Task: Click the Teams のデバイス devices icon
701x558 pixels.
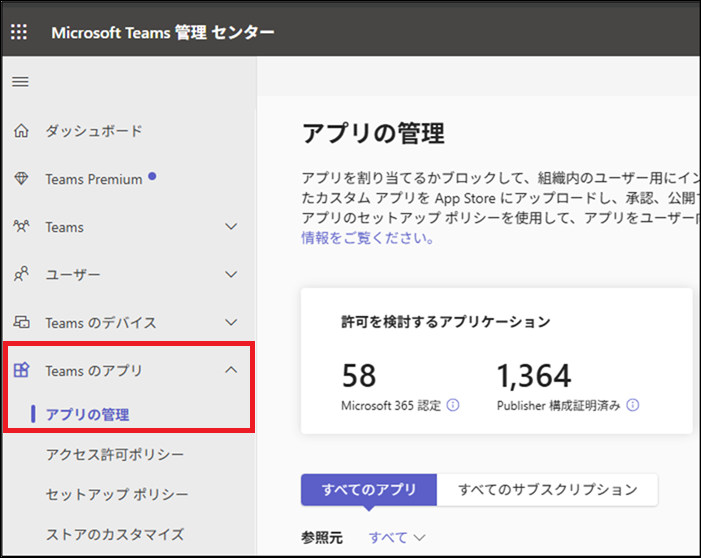Action: pos(21,322)
